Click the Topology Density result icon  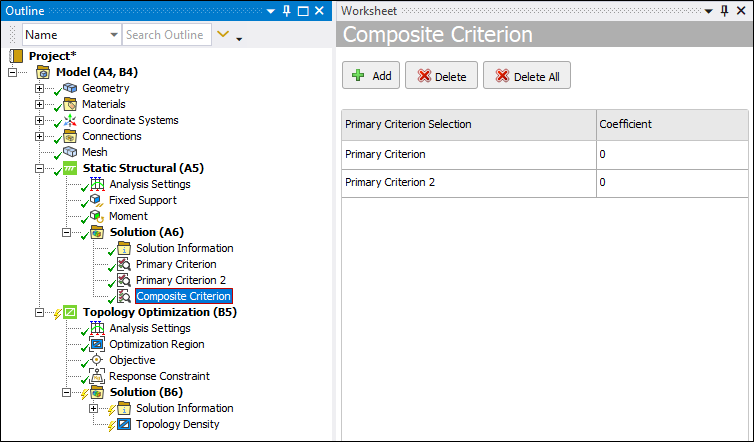124,424
